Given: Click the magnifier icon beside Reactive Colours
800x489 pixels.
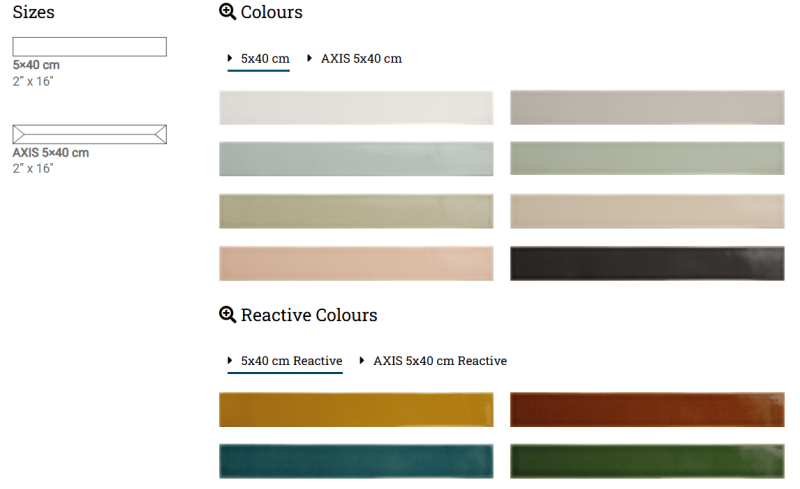Looking at the screenshot, I should pyautogui.click(x=227, y=314).
